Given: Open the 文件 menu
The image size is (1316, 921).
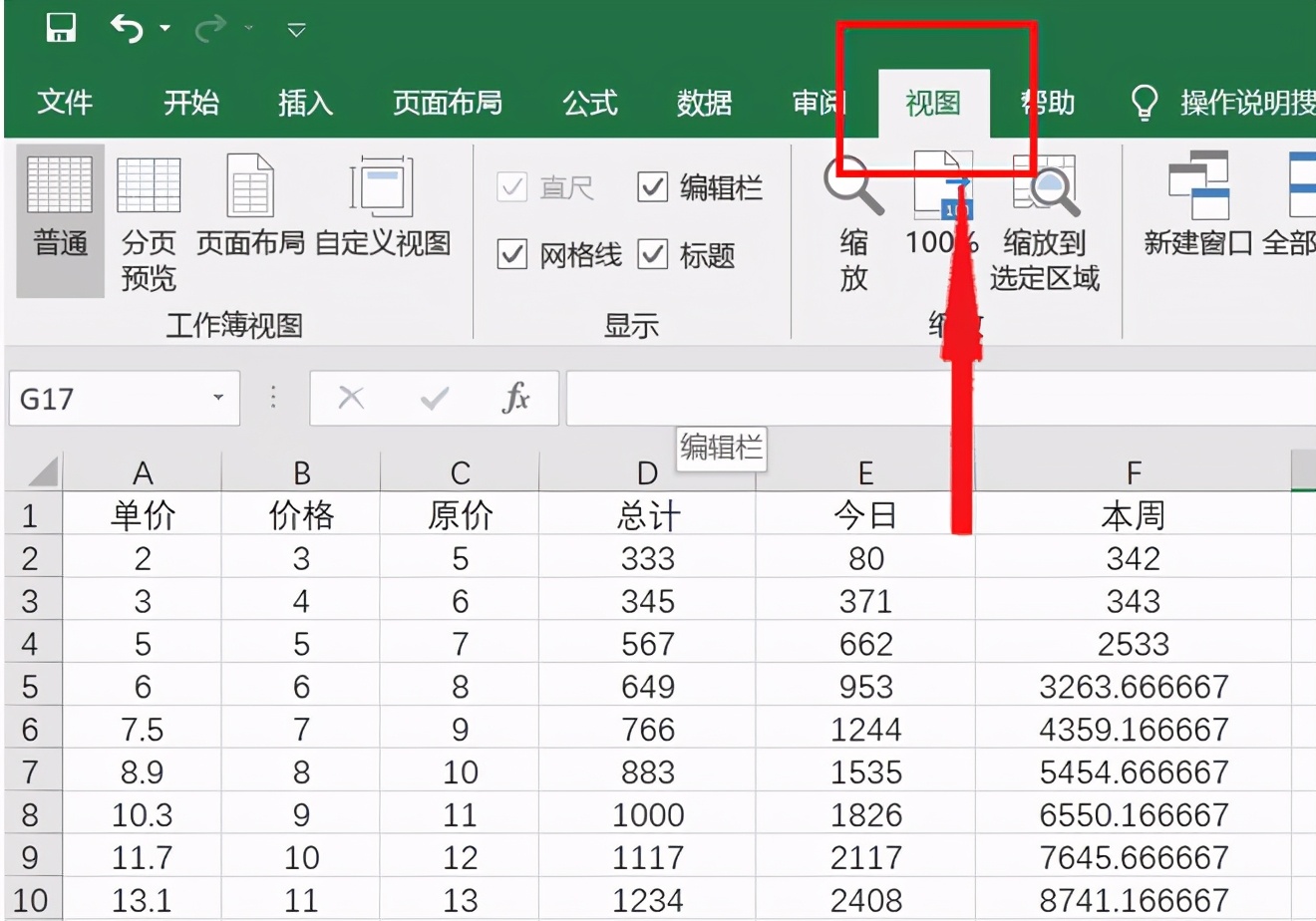Looking at the screenshot, I should pyautogui.click(x=66, y=103).
